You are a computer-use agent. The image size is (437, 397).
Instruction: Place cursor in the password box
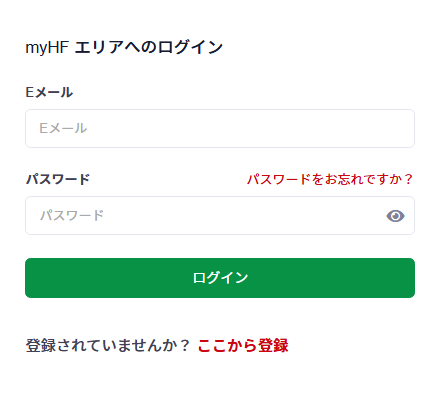tap(220, 215)
